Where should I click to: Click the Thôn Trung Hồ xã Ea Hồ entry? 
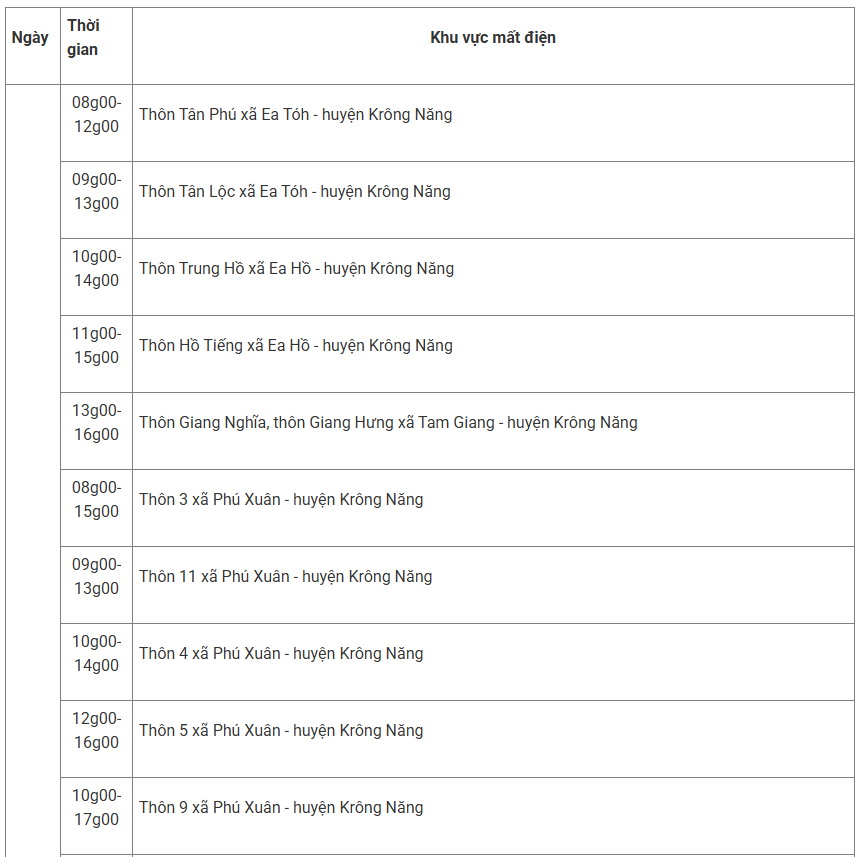click(296, 269)
